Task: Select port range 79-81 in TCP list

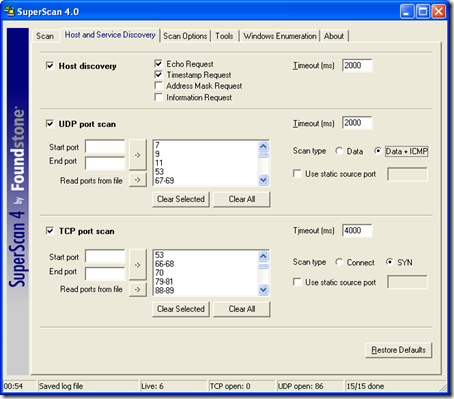Action: point(206,281)
